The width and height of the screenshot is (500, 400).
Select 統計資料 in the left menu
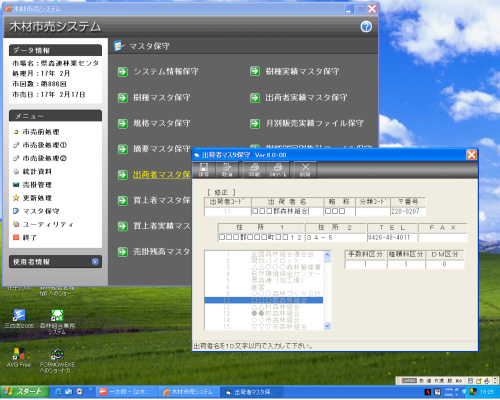[37, 172]
